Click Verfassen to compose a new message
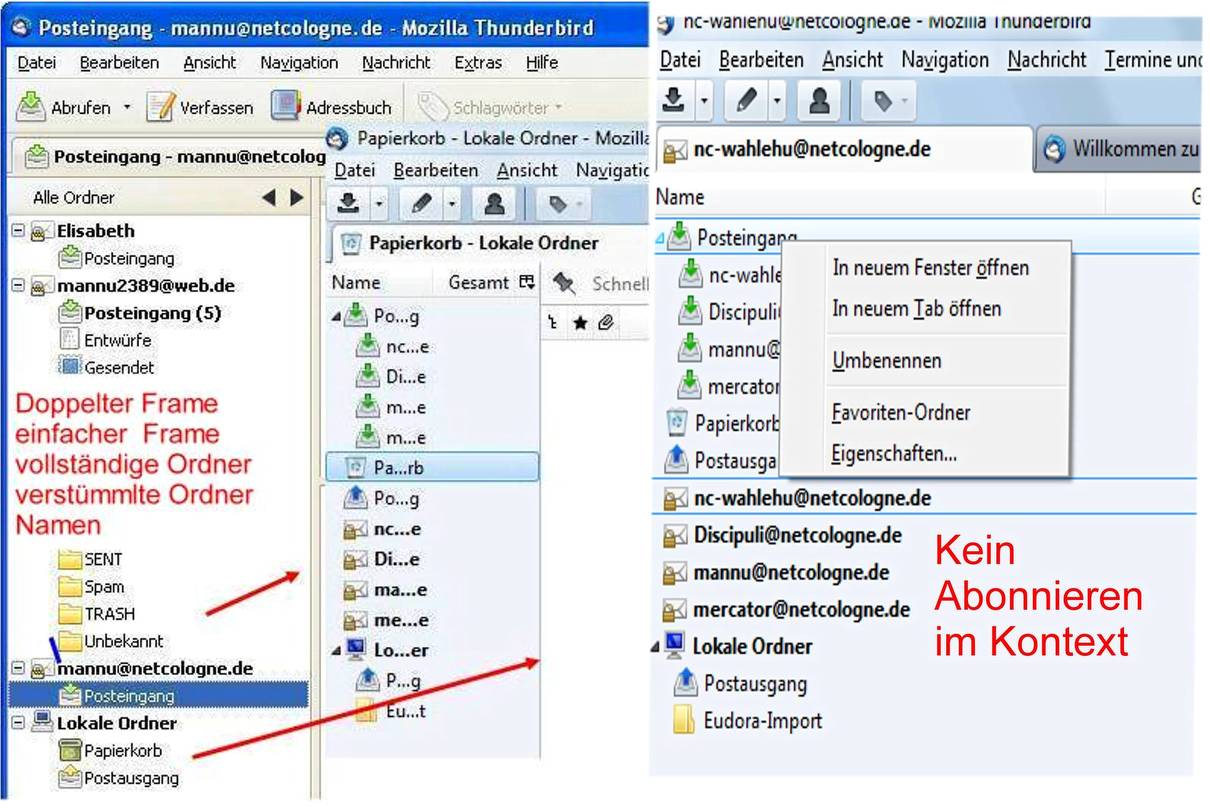1210x810 pixels. coord(200,107)
